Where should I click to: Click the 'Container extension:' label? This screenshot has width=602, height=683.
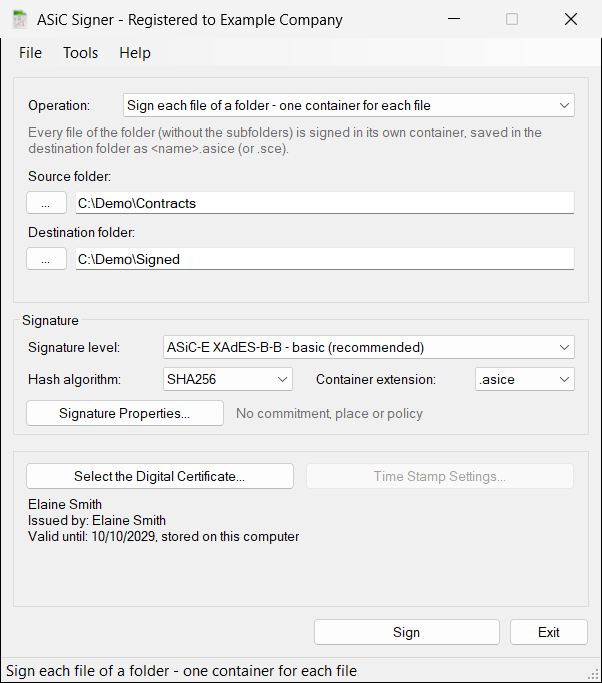click(376, 379)
